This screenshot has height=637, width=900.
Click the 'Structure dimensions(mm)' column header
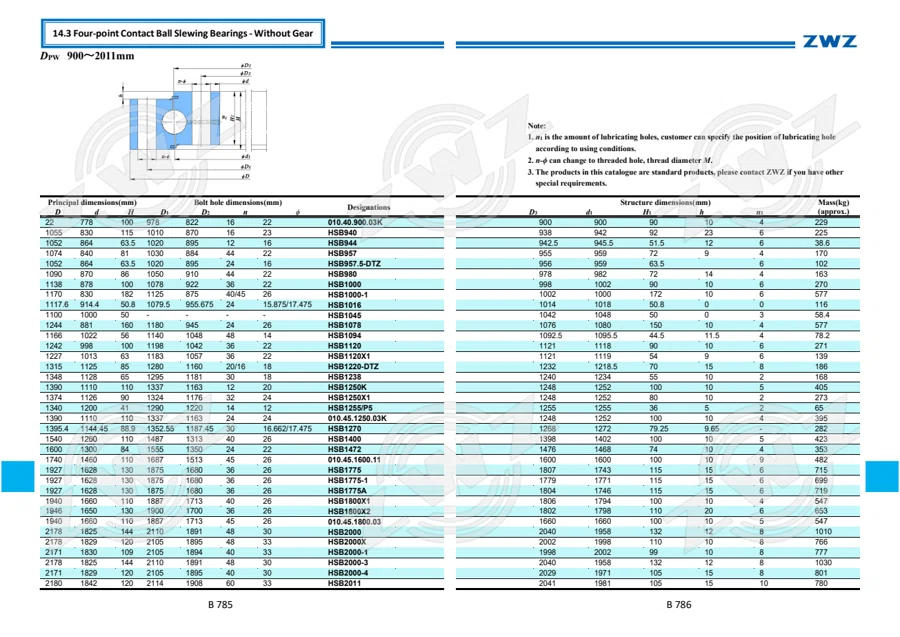tap(665, 203)
